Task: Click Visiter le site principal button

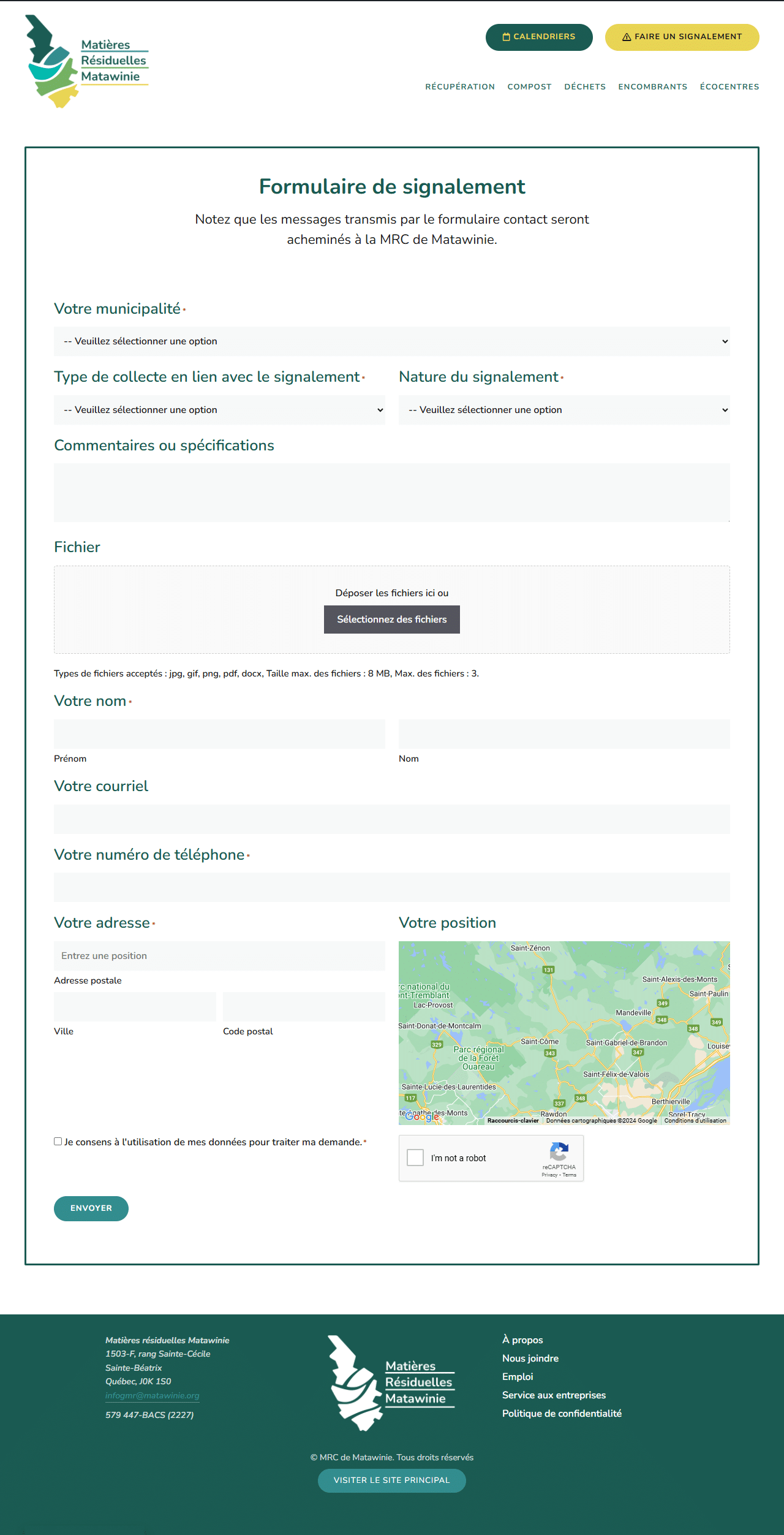Action: pyautogui.click(x=392, y=1480)
